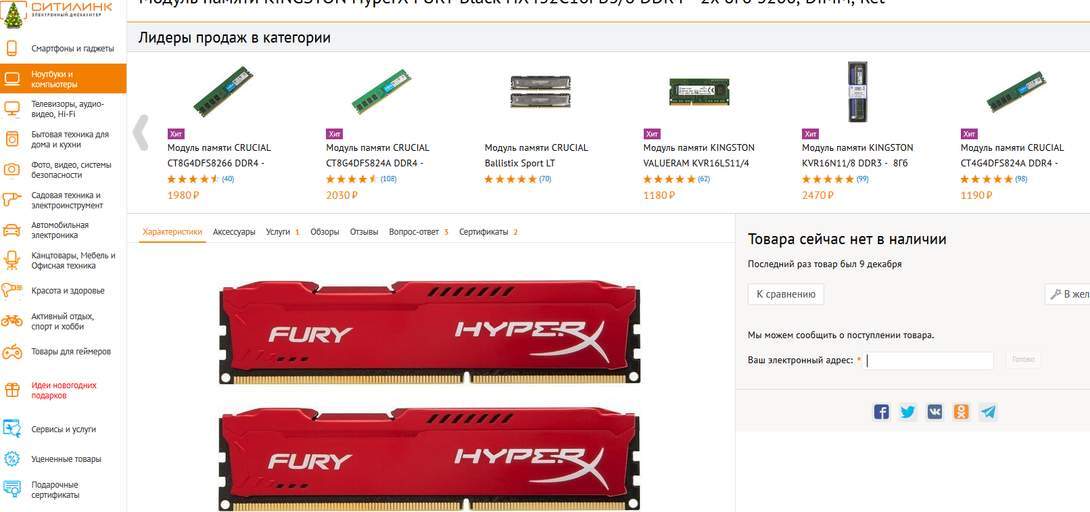
Task: Share via the Odnoklassniki orange icon
Action: (961, 412)
